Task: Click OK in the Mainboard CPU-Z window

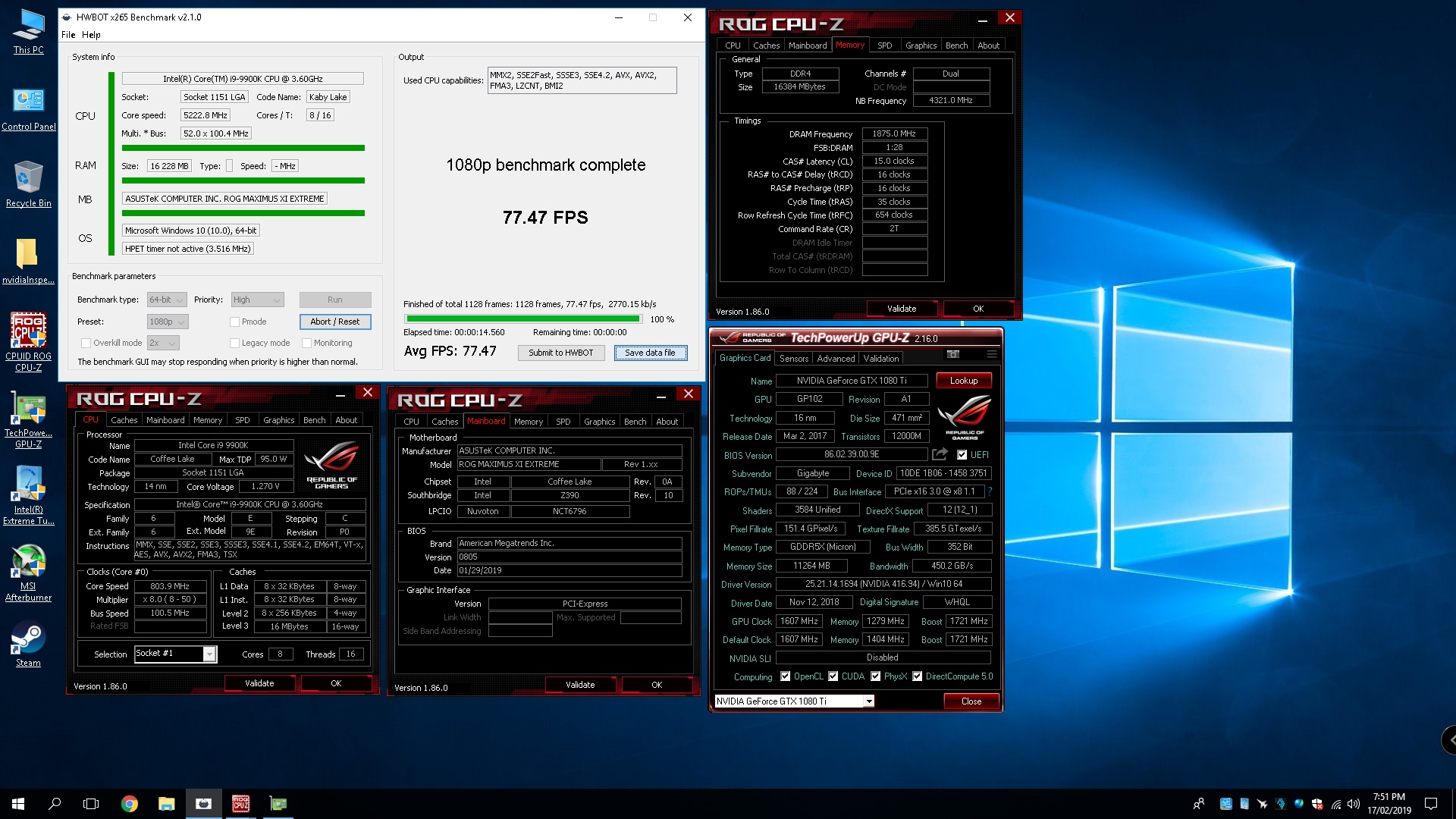Action: pyautogui.click(x=657, y=685)
